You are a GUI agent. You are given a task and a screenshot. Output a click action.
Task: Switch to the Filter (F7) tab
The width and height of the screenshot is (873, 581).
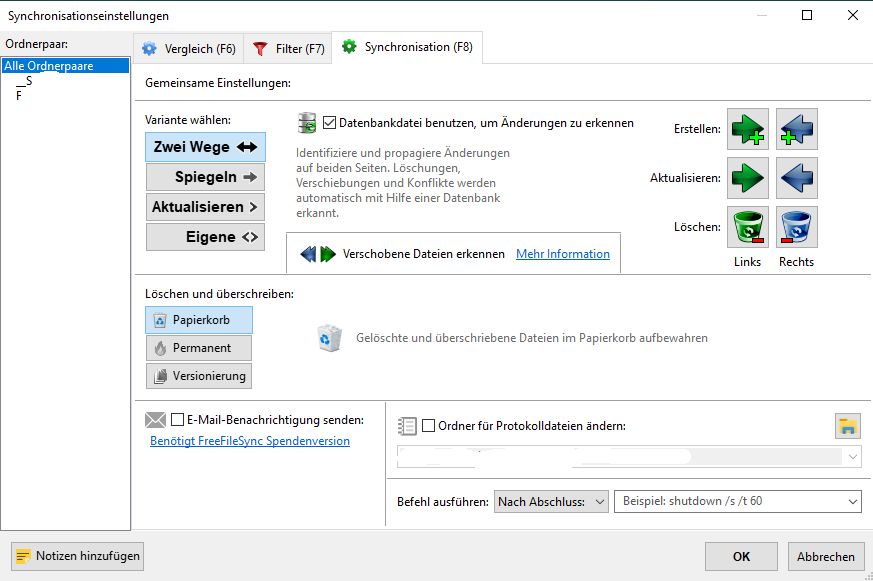point(288,49)
